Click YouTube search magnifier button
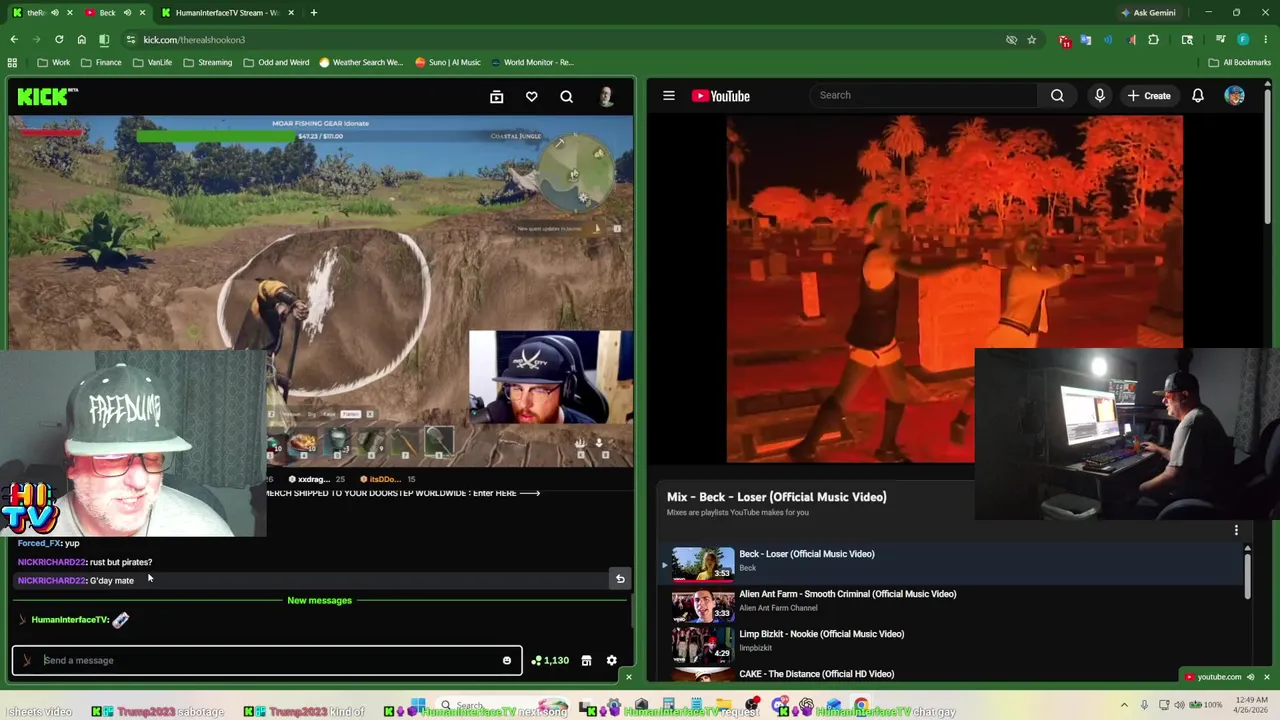 point(1057,95)
